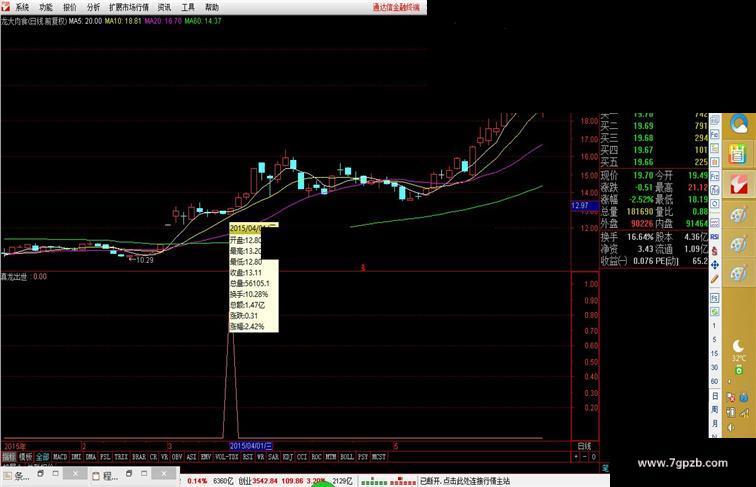Open the moon weather widget showing 32°C

pyautogui.click(x=739, y=350)
